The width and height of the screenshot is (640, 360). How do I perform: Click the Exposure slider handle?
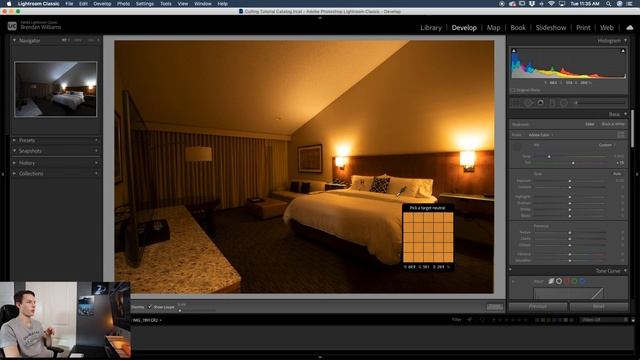pyautogui.click(x=570, y=180)
